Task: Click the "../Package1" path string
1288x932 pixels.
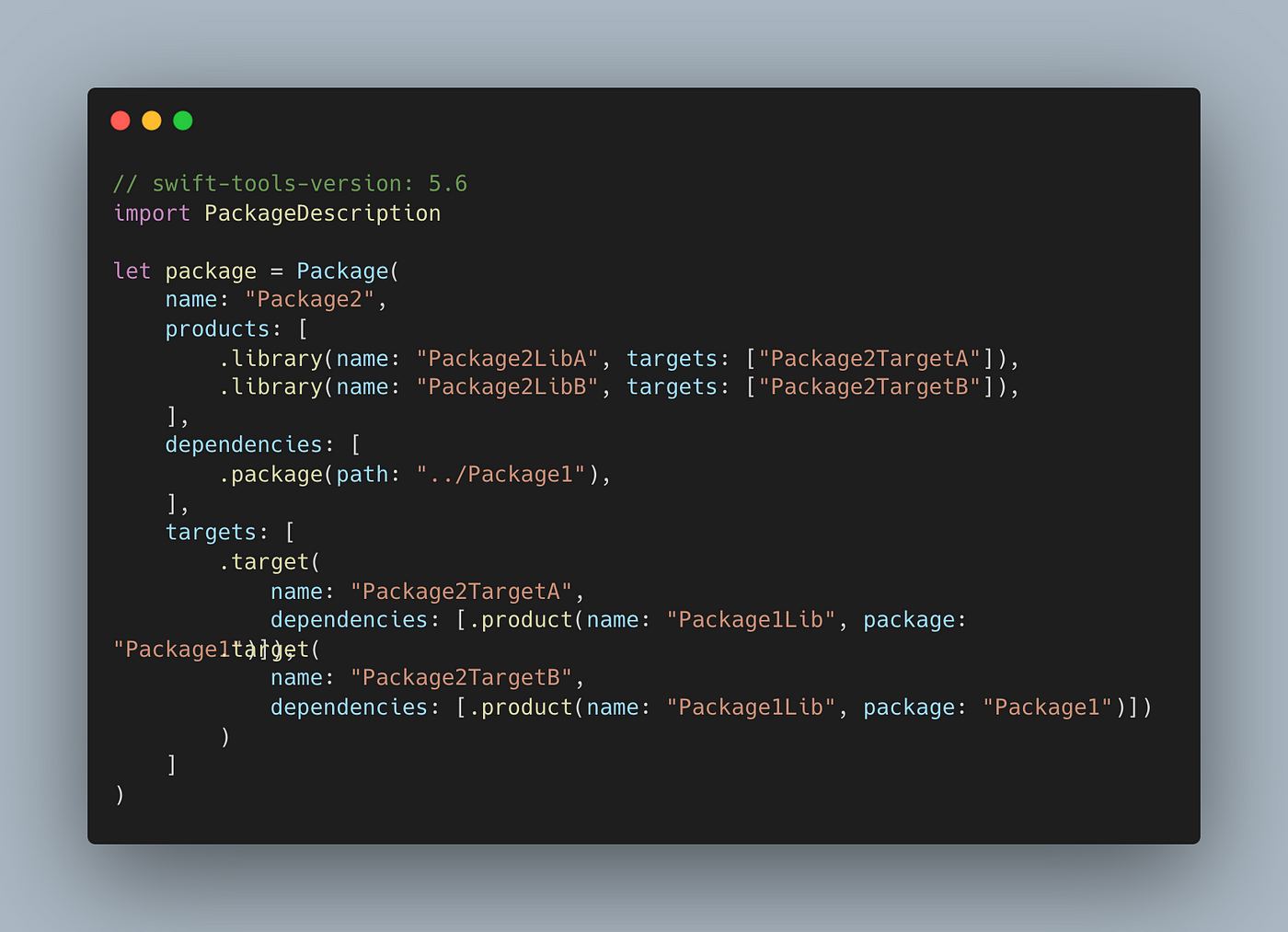Action: point(500,475)
